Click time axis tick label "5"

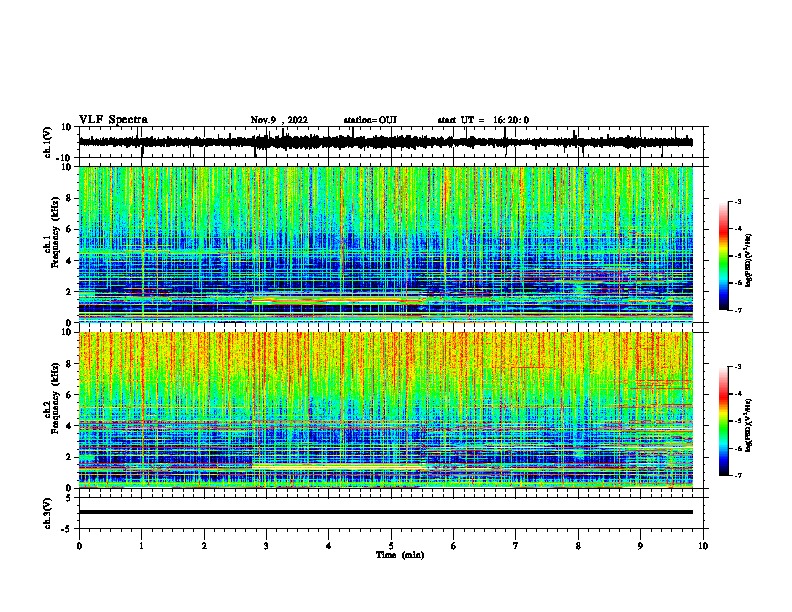click(391, 545)
